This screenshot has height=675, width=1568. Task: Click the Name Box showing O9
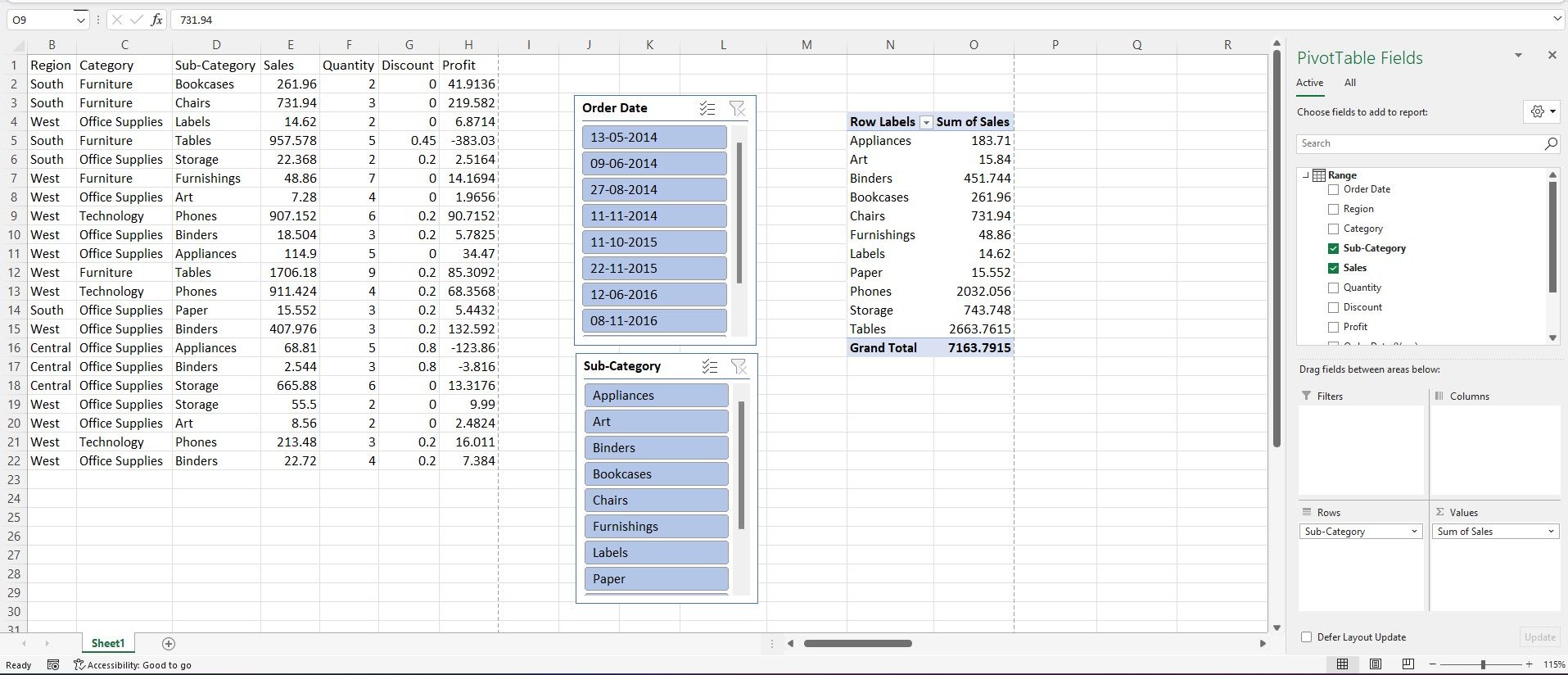pos(43,20)
